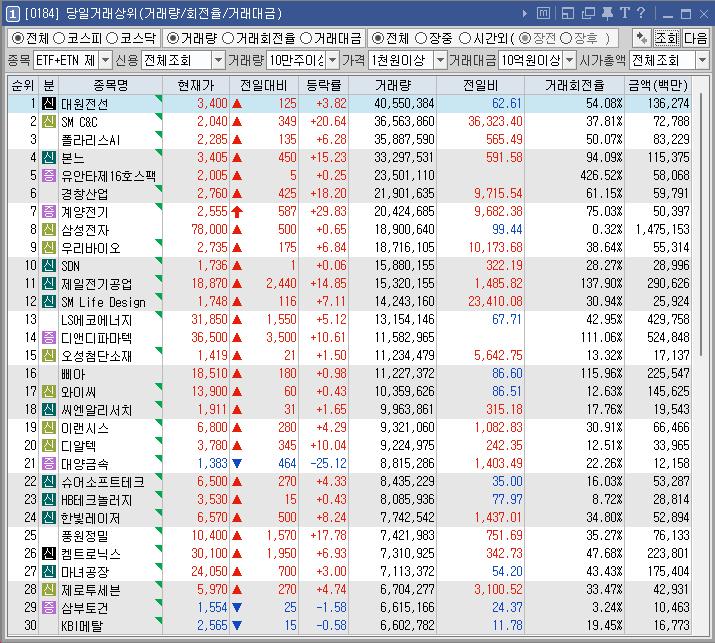
Task: Click the 신 badge beside 제일전기공업
Action: pyautogui.click(x=48, y=283)
